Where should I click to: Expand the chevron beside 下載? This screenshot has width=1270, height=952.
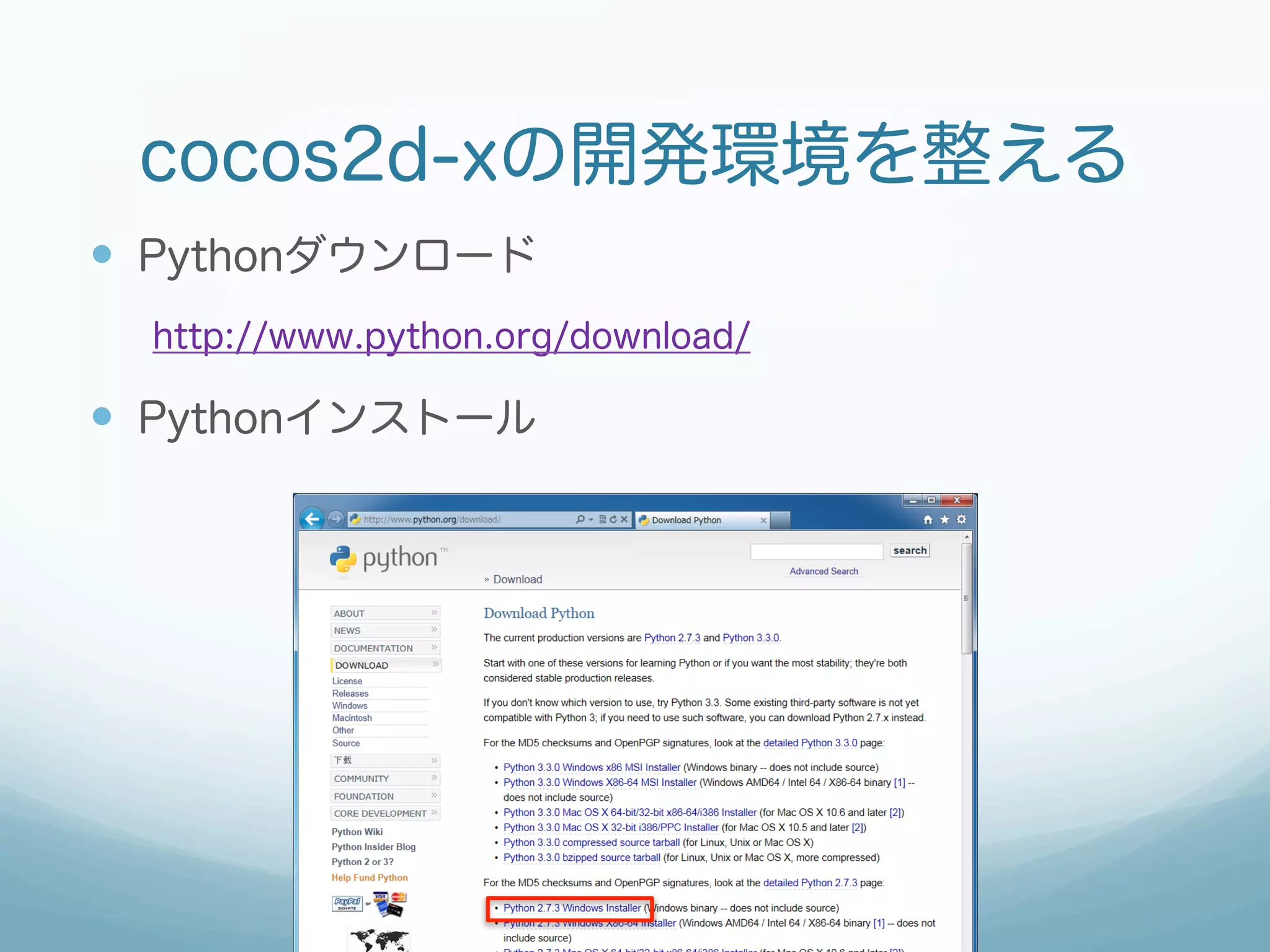[434, 760]
